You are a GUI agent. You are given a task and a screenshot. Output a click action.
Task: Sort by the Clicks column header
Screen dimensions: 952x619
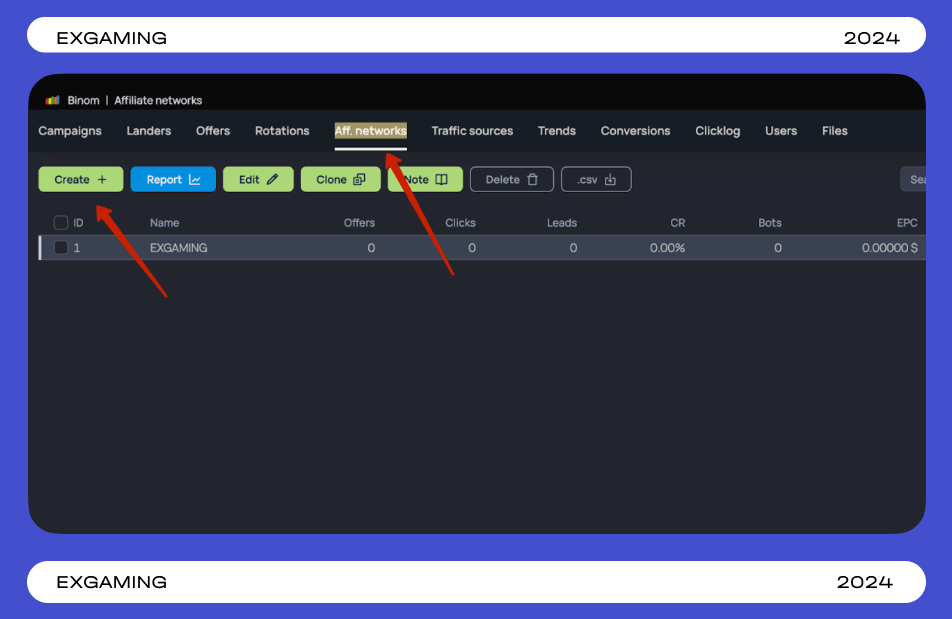pyautogui.click(x=460, y=223)
